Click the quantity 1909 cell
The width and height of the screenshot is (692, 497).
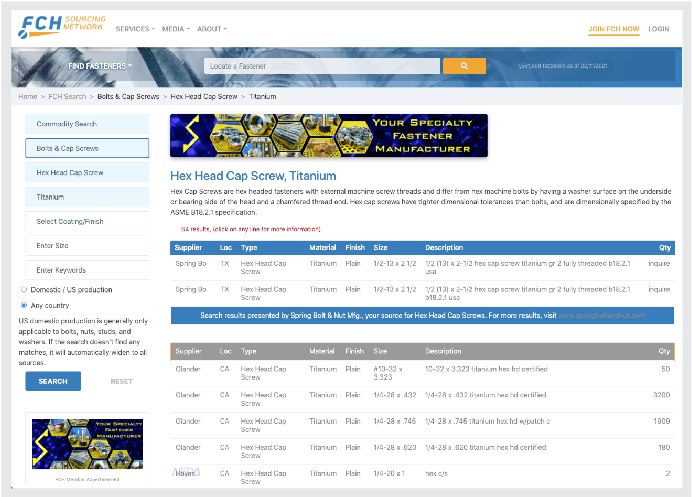tap(662, 421)
